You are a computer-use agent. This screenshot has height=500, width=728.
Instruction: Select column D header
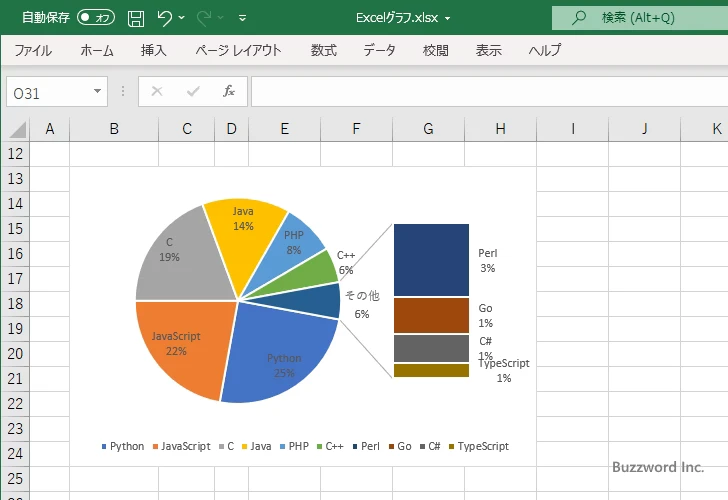tap(232, 129)
